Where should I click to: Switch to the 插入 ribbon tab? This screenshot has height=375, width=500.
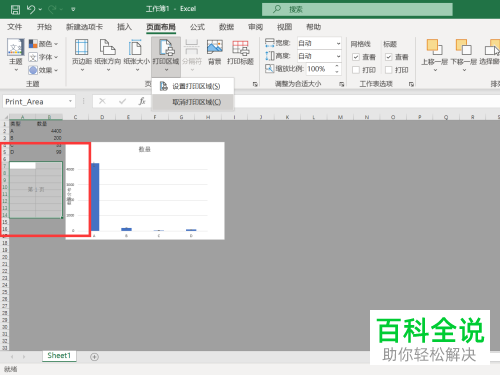click(124, 27)
